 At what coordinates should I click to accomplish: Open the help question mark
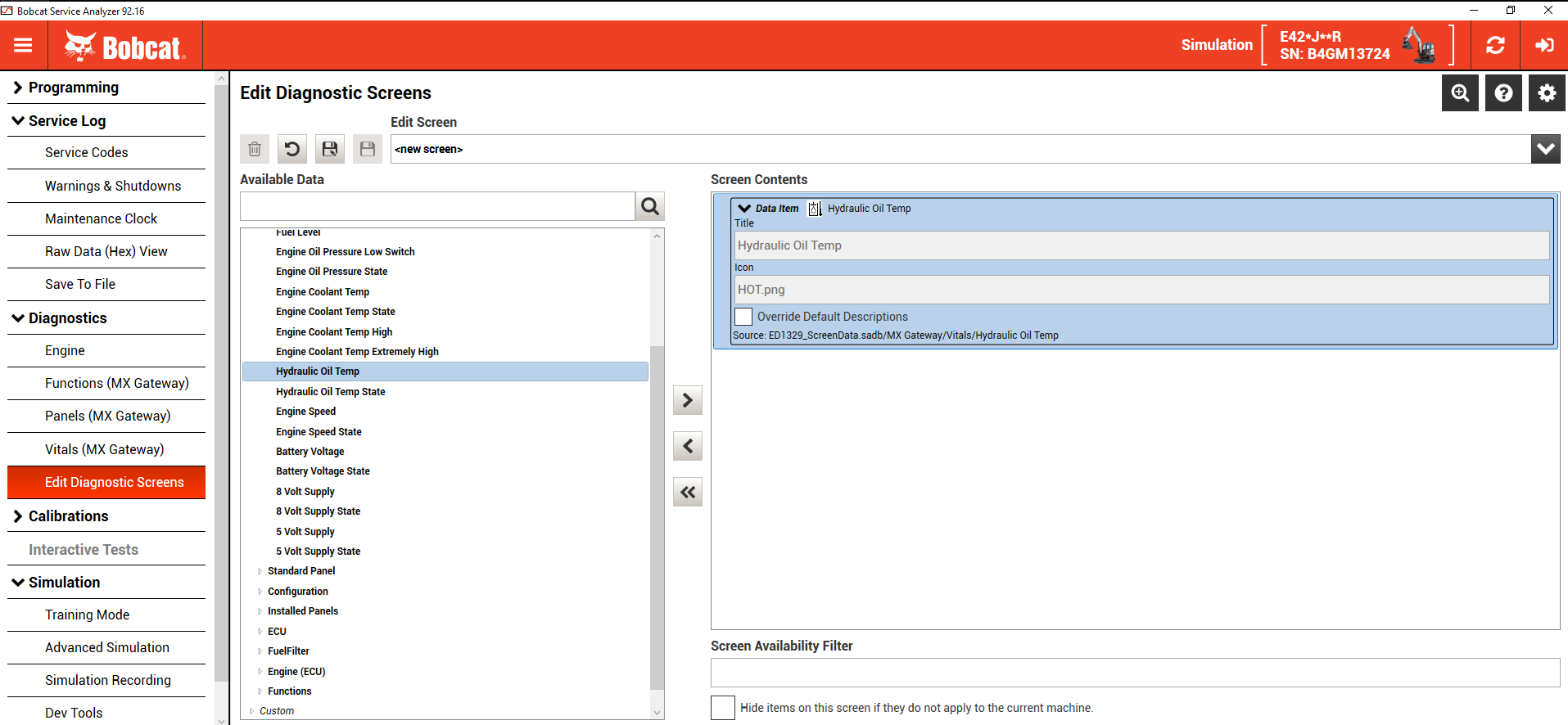[x=1503, y=93]
